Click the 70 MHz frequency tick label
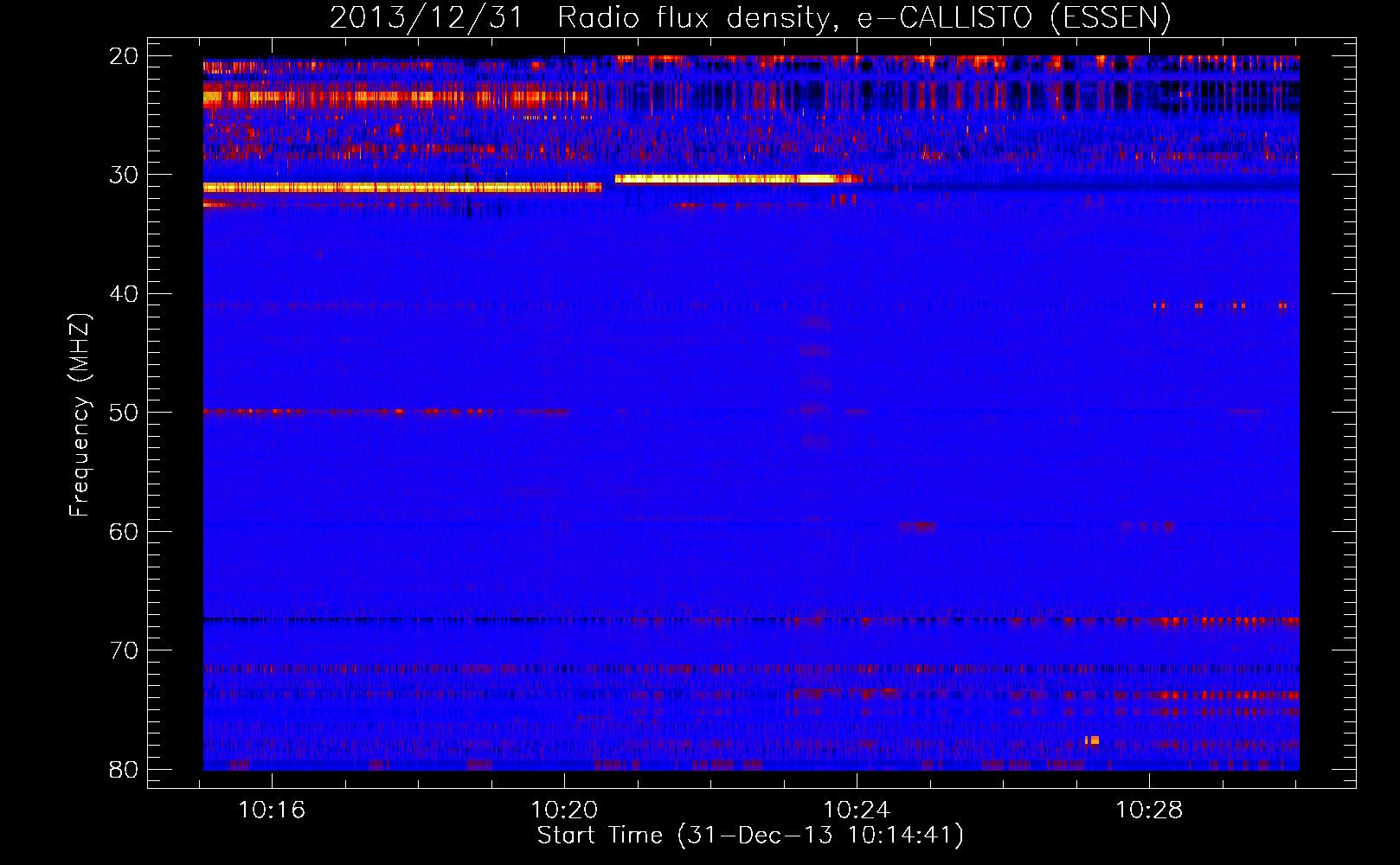Viewport: 1400px width, 865px height. coord(124,650)
